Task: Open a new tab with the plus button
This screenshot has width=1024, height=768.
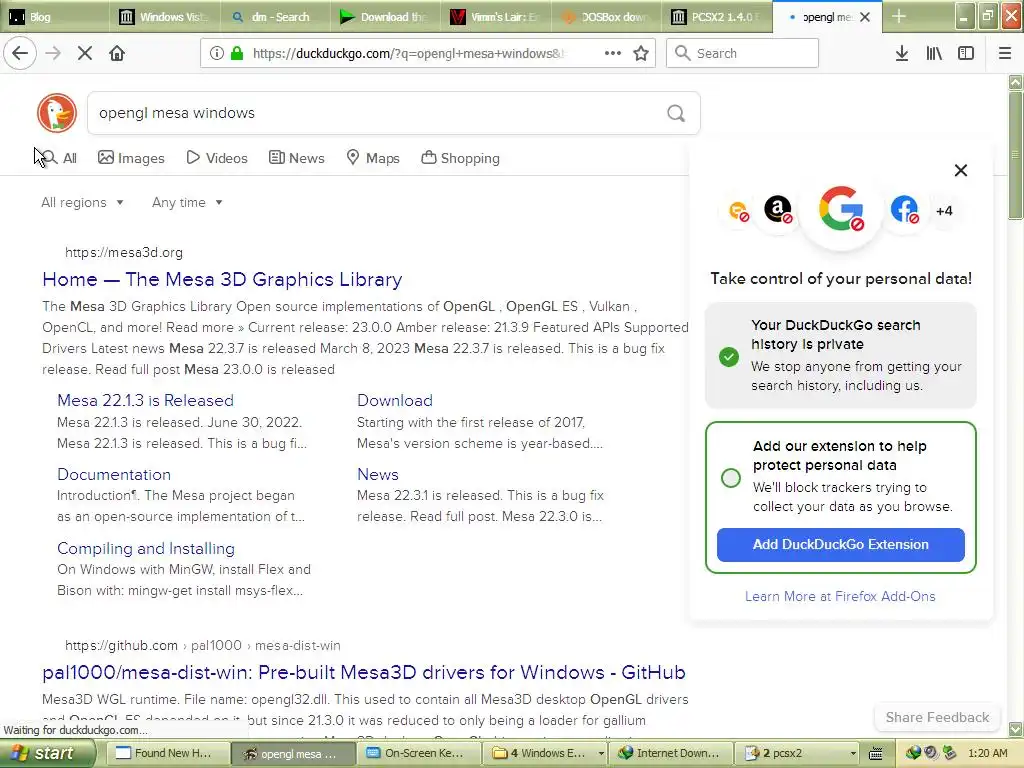Action: [899, 16]
